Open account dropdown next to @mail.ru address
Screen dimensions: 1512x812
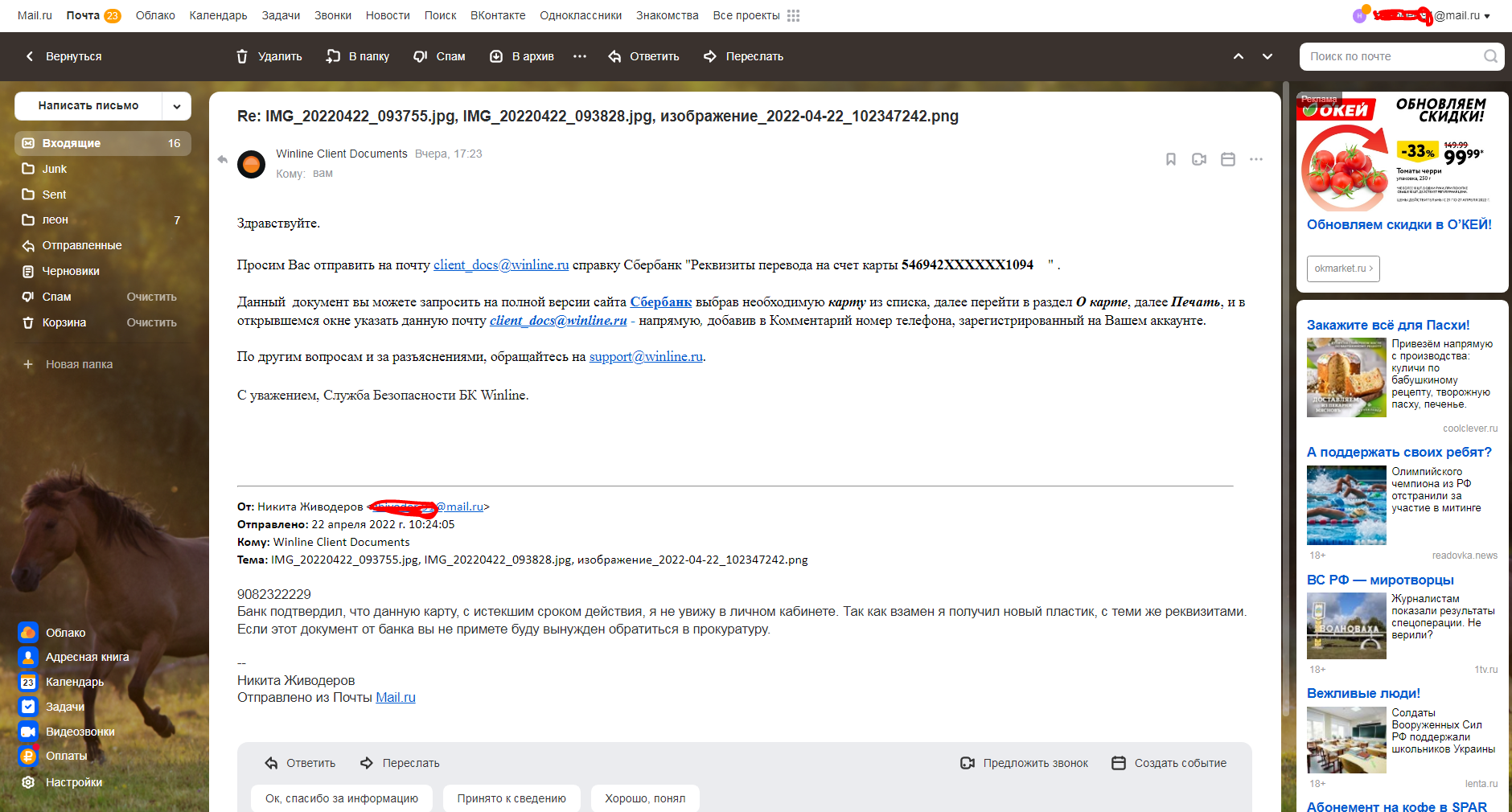[x=1487, y=16]
